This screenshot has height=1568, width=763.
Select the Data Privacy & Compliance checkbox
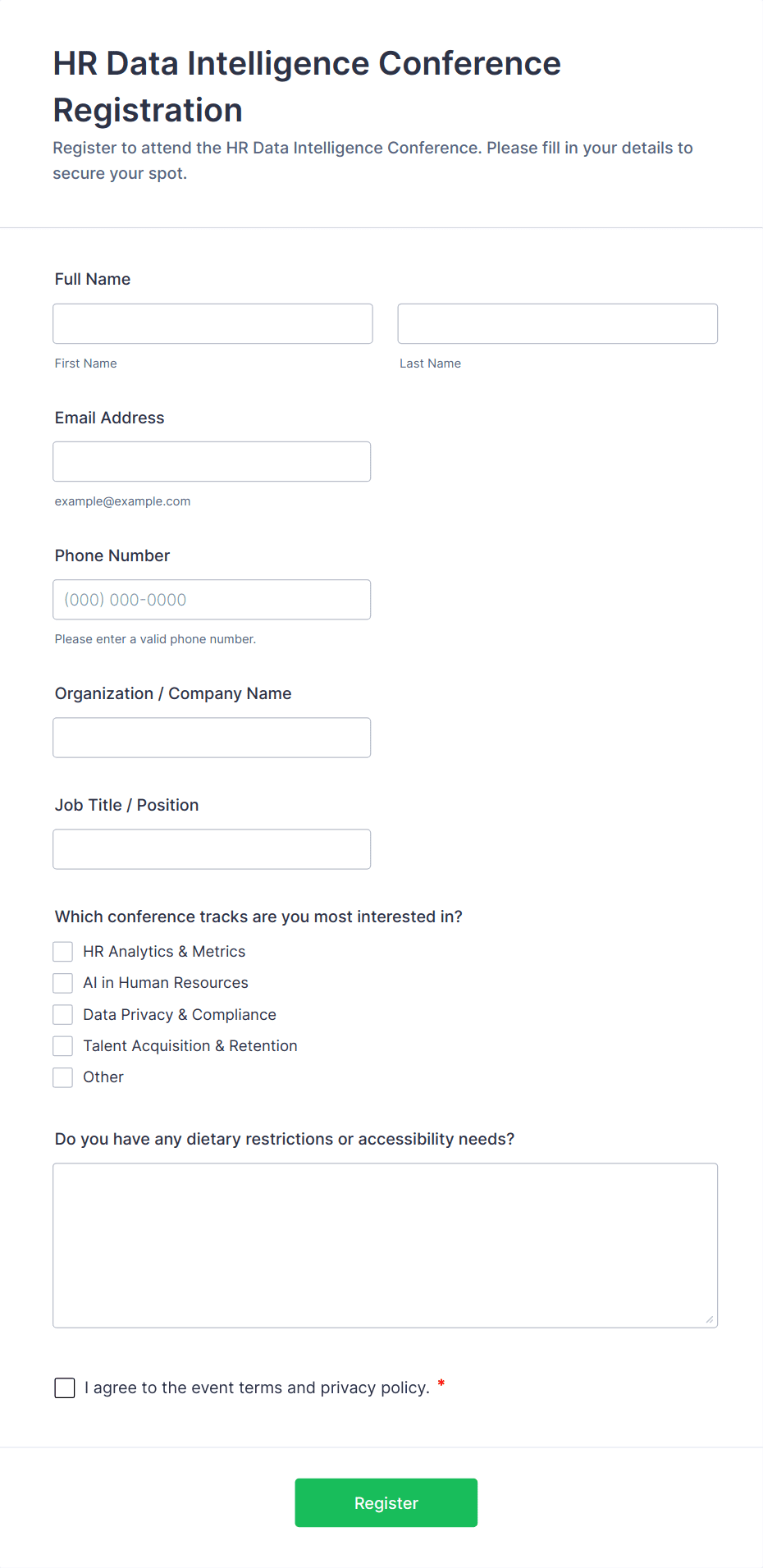63,1015
